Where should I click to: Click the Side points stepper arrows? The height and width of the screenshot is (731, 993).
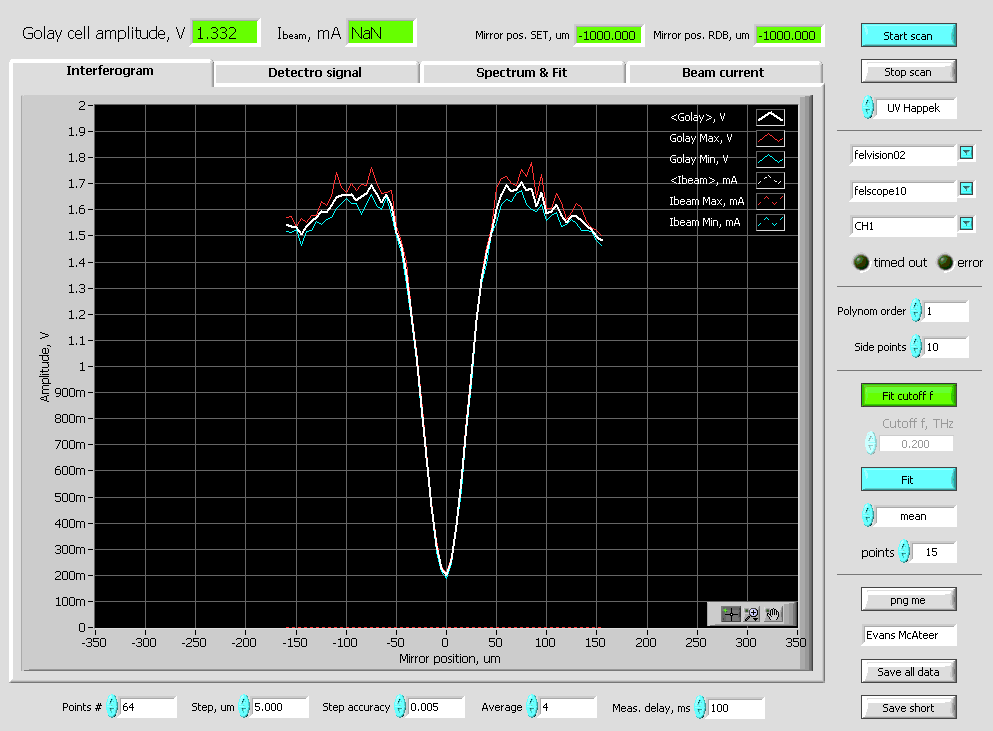[916, 346]
